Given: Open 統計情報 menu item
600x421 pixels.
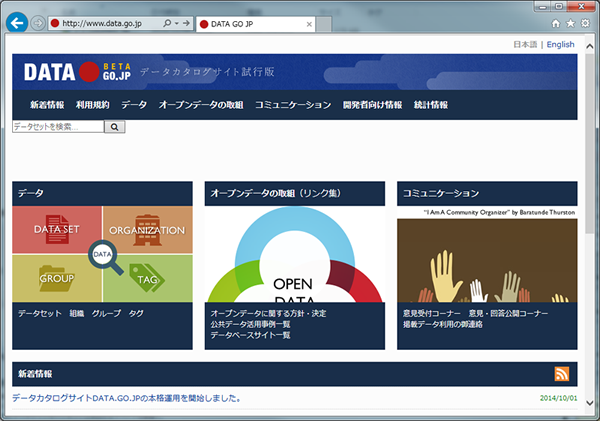Looking at the screenshot, I should (x=431, y=105).
